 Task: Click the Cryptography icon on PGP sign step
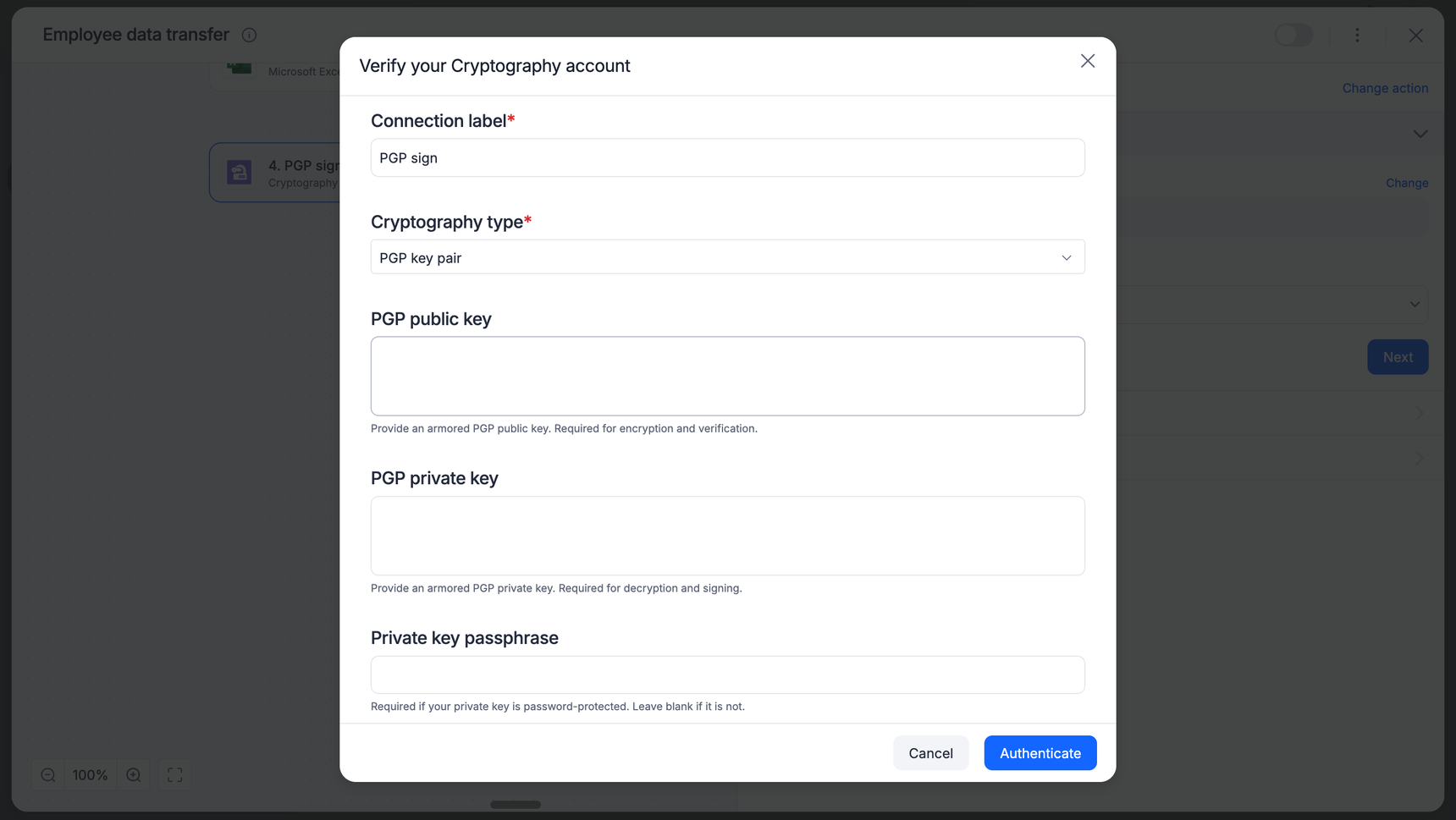pyautogui.click(x=240, y=173)
